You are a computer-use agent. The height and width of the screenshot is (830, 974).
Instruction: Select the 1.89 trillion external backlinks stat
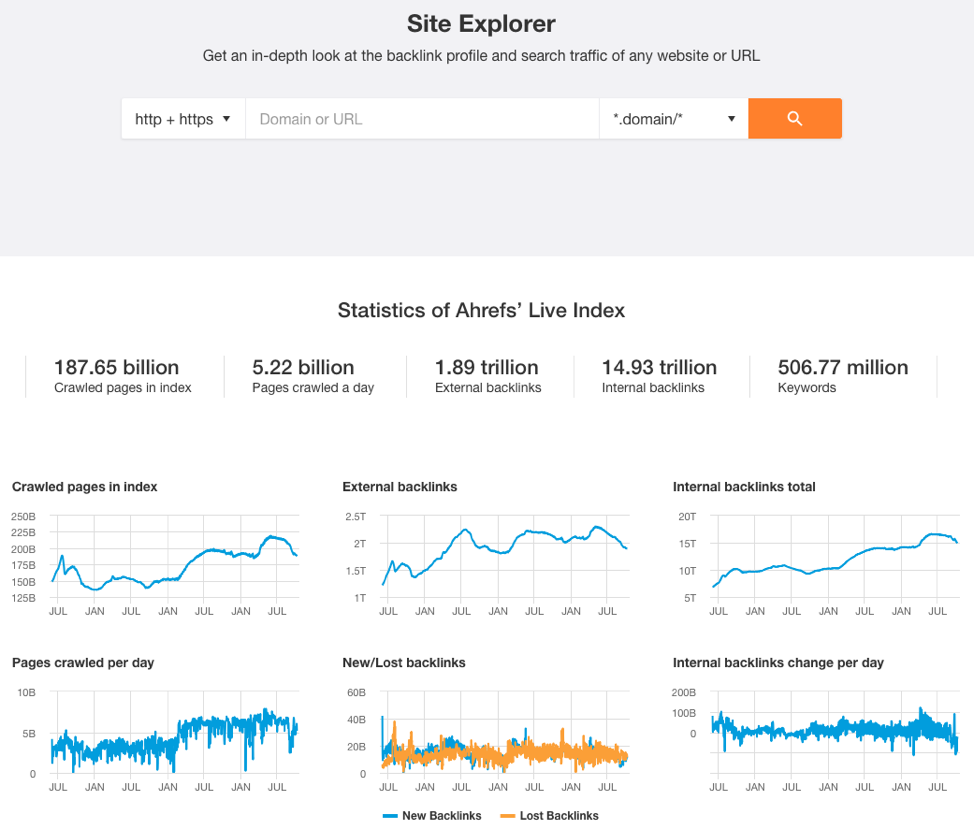click(488, 376)
